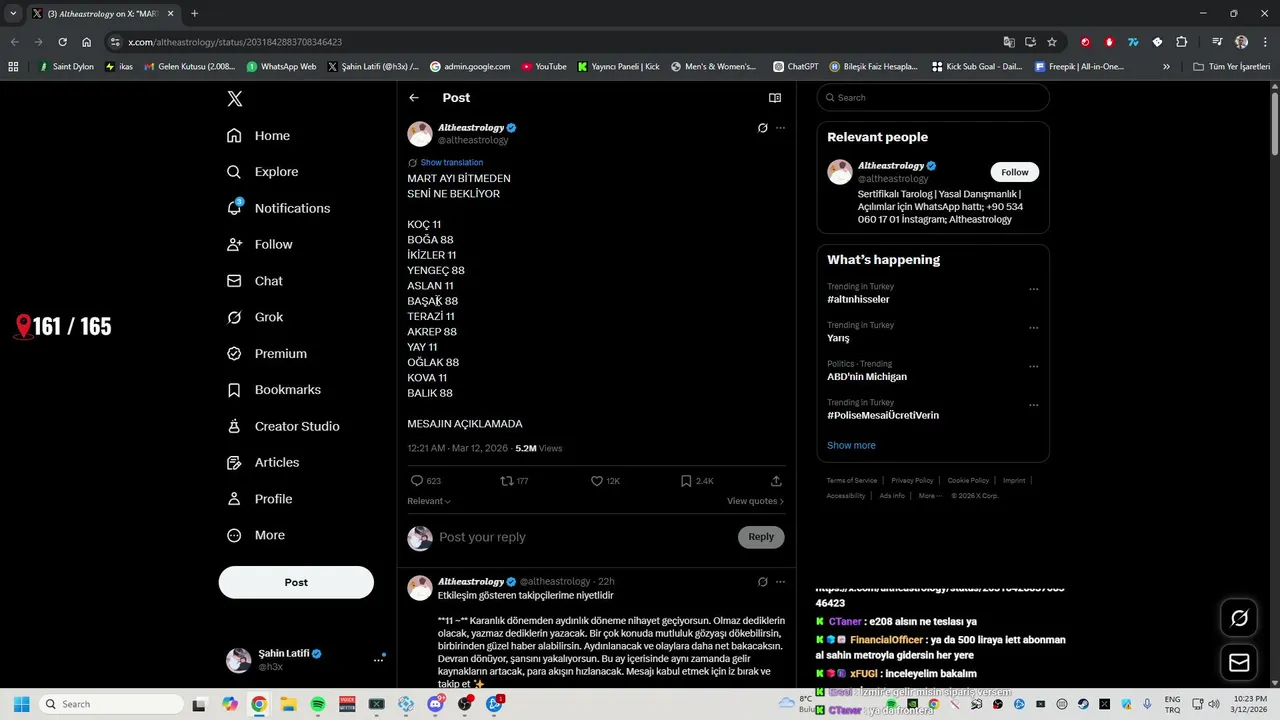Like the post with 12K likes
Image resolution: width=1280 pixels, height=720 pixels.
(x=597, y=481)
